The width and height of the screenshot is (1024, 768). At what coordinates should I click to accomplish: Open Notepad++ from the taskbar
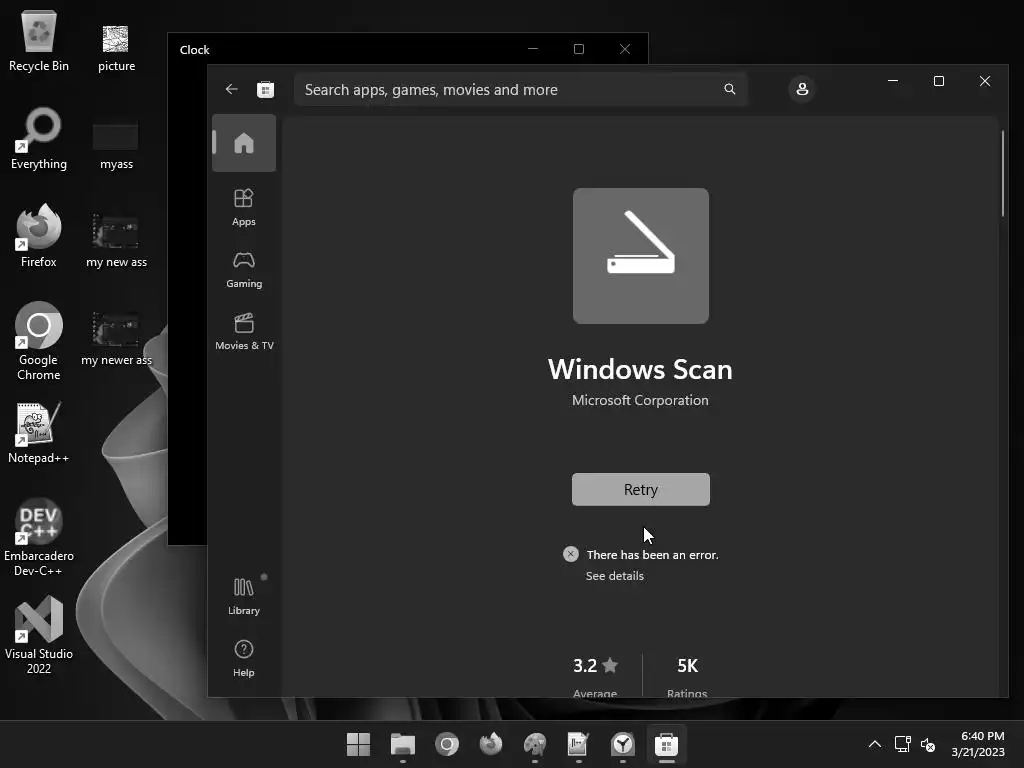coord(579,744)
